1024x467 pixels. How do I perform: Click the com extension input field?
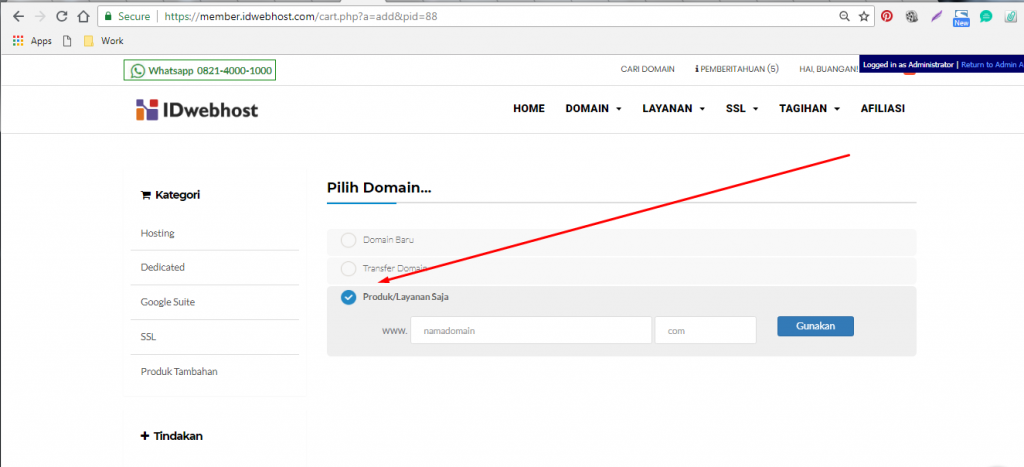click(705, 330)
